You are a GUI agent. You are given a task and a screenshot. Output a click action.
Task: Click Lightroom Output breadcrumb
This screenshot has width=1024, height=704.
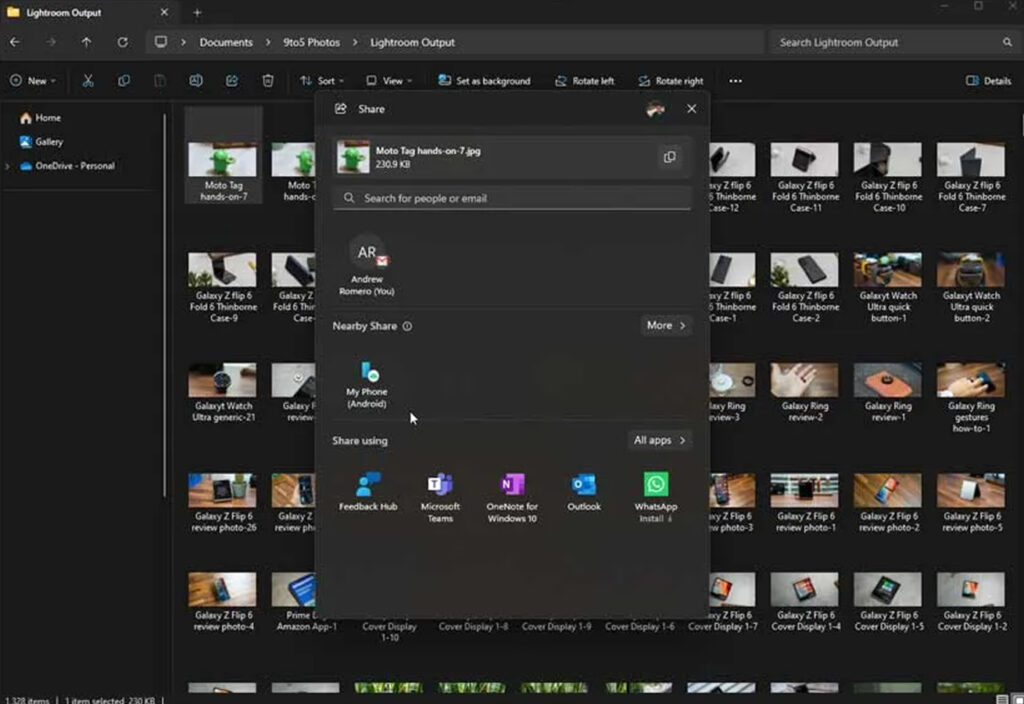[x=412, y=42]
